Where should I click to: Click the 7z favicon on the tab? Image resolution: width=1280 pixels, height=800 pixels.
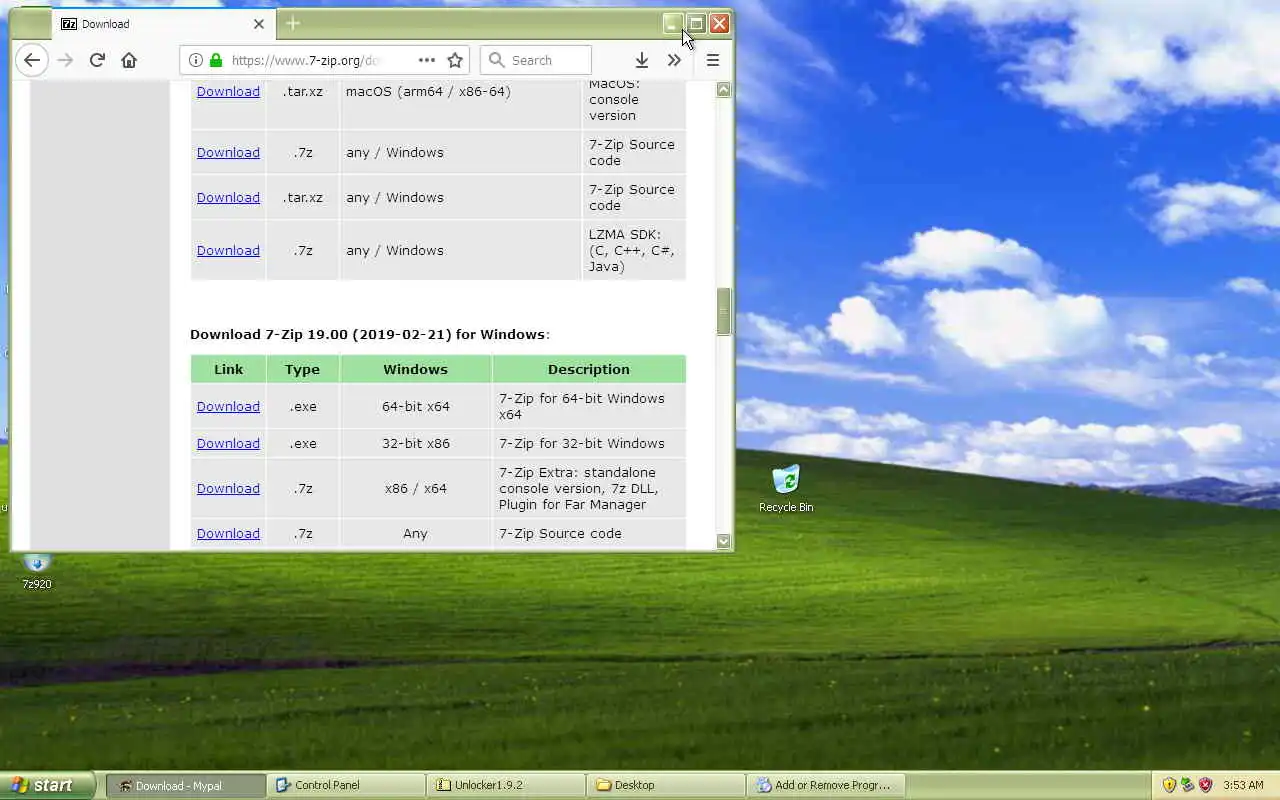coord(69,24)
